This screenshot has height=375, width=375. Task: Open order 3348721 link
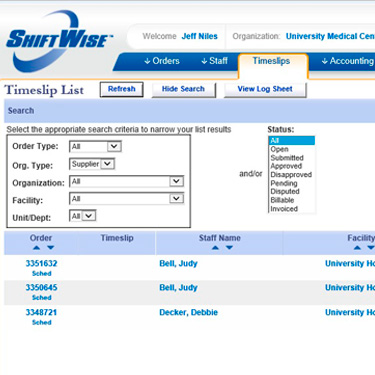pos(41,312)
